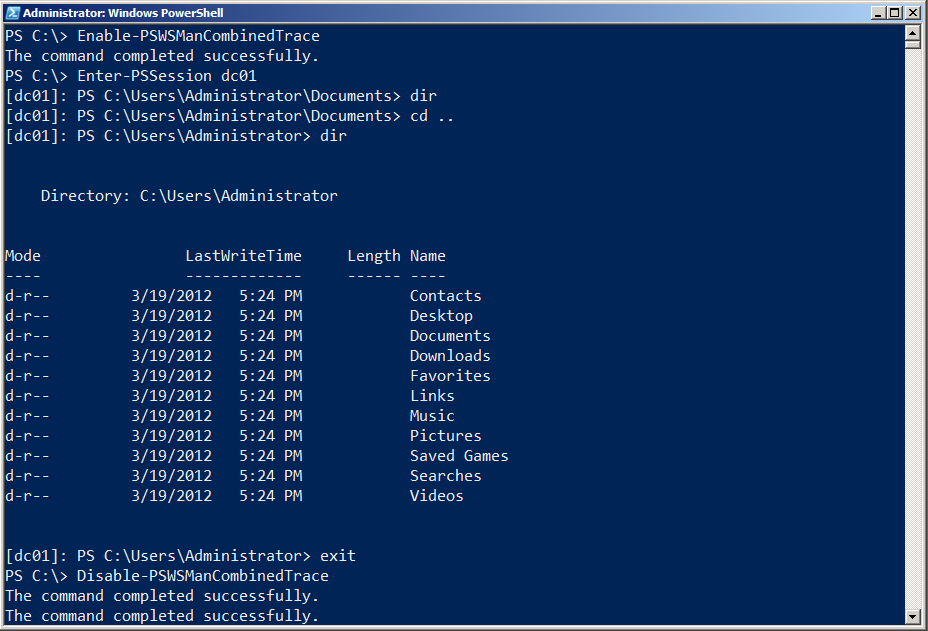
Task: Click the LastWriteTime column header
Action: (243, 256)
